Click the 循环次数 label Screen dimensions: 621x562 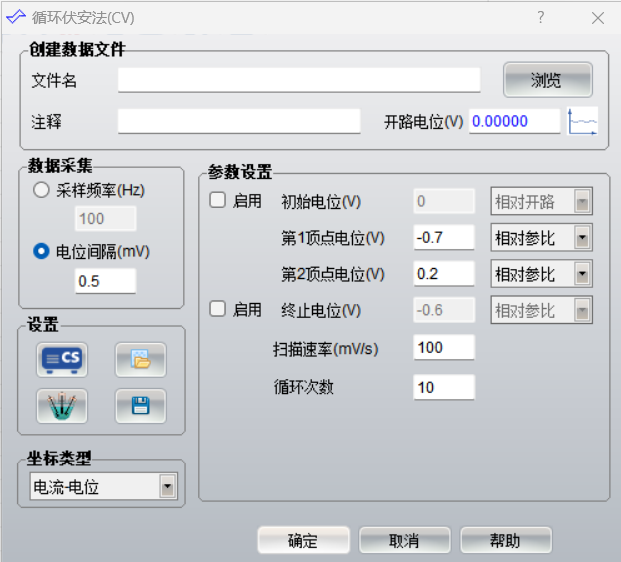pyautogui.click(x=303, y=387)
